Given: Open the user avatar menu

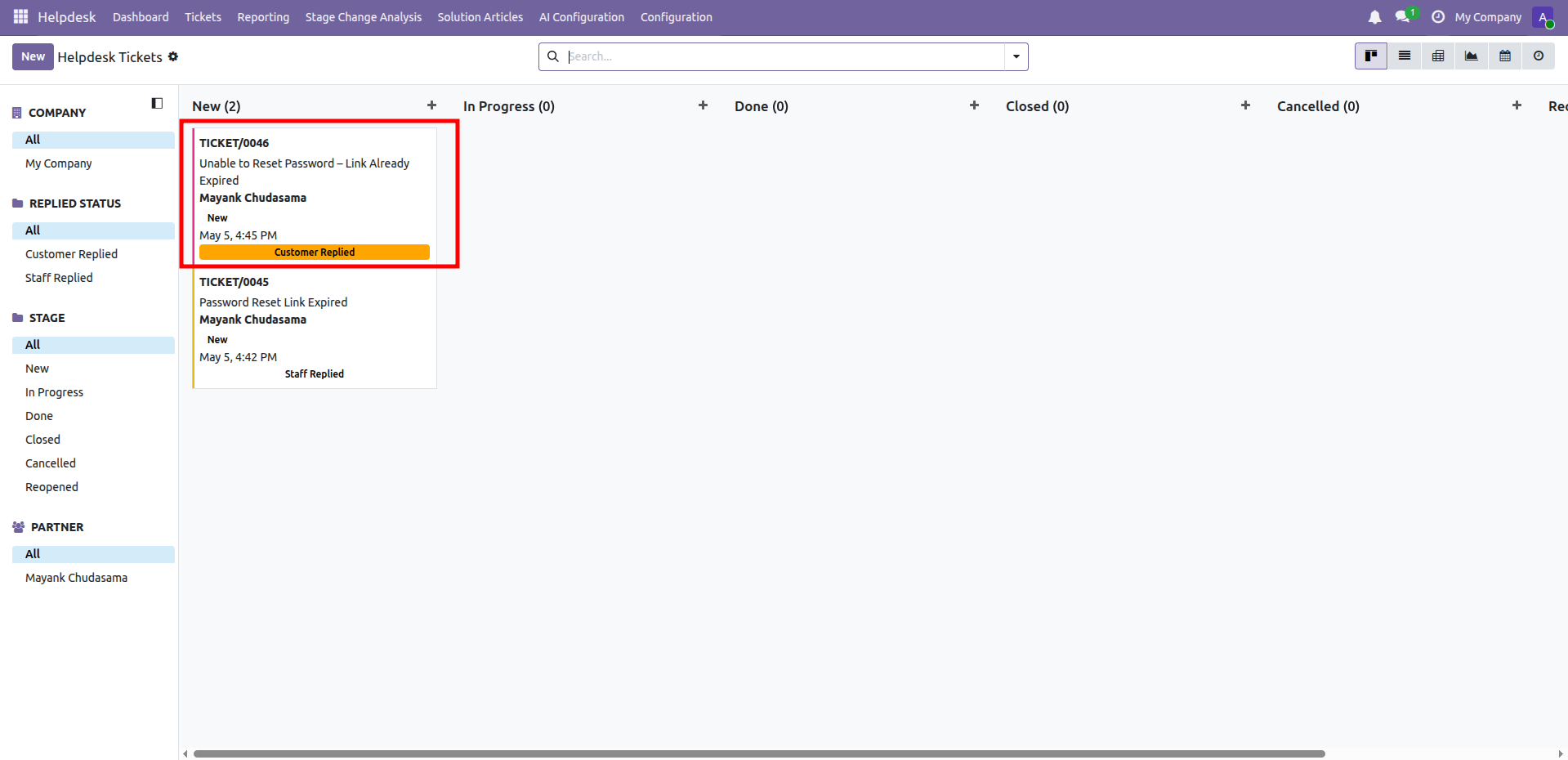Looking at the screenshot, I should 1543,17.
